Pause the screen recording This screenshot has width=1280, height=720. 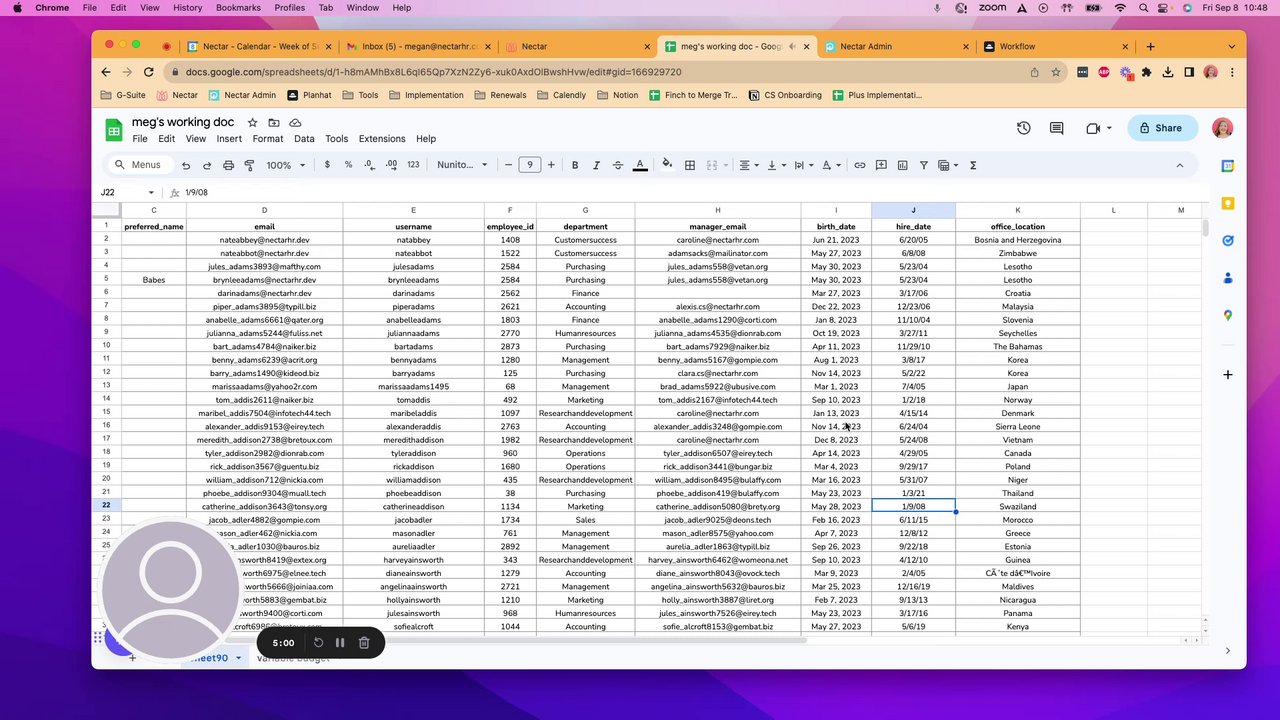click(340, 643)
